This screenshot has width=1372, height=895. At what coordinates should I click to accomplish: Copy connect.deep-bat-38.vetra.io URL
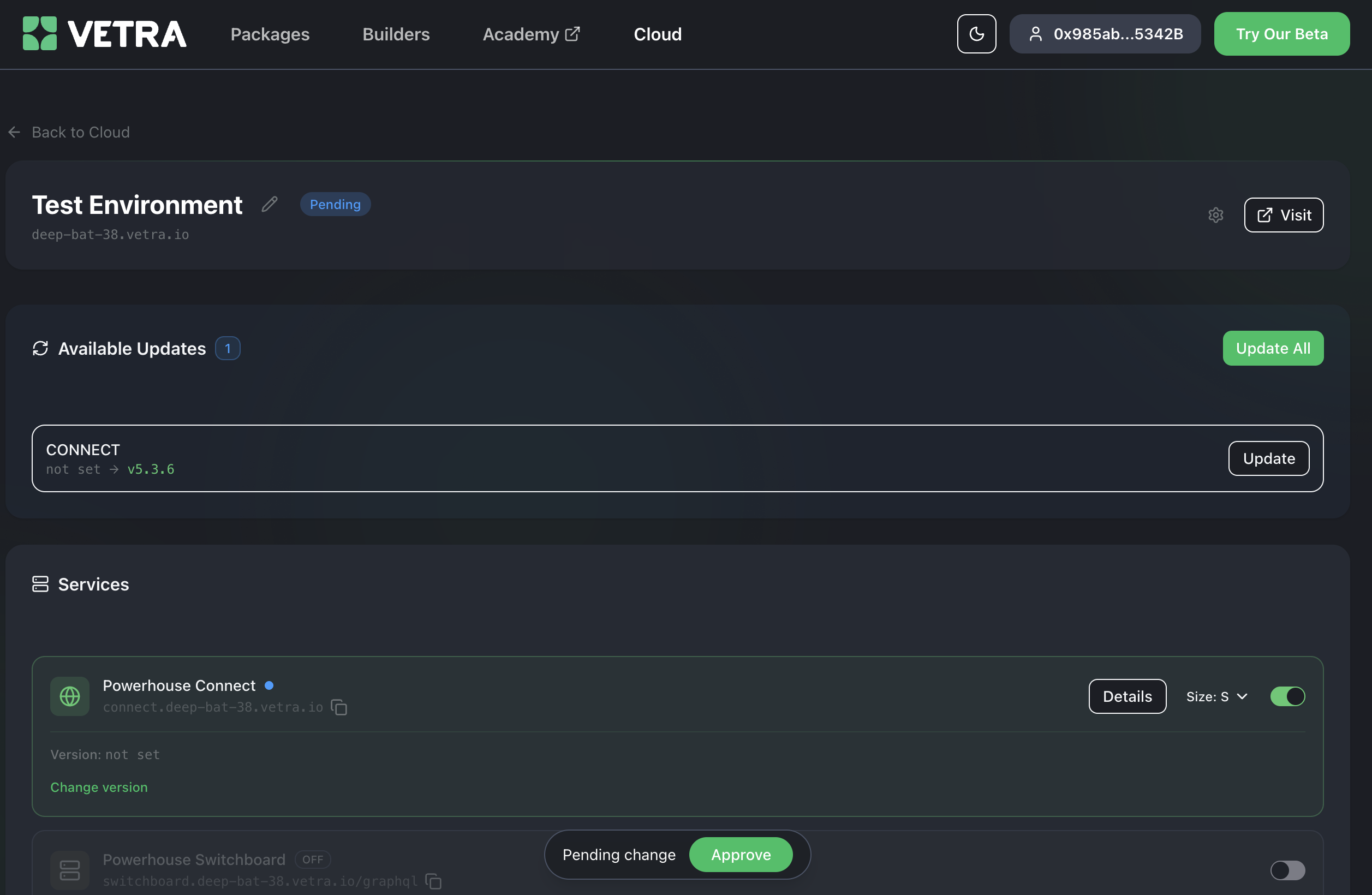339,707
